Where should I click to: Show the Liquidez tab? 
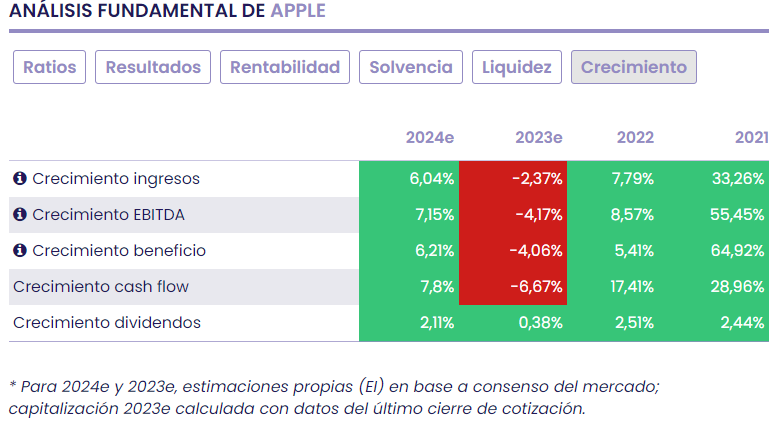tap(517, 68)
